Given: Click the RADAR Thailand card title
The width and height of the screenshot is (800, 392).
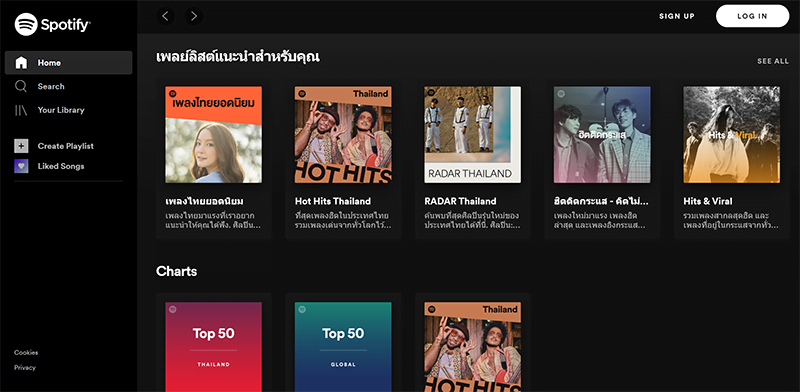Looking at the screenshot, I should pos(460,201).
